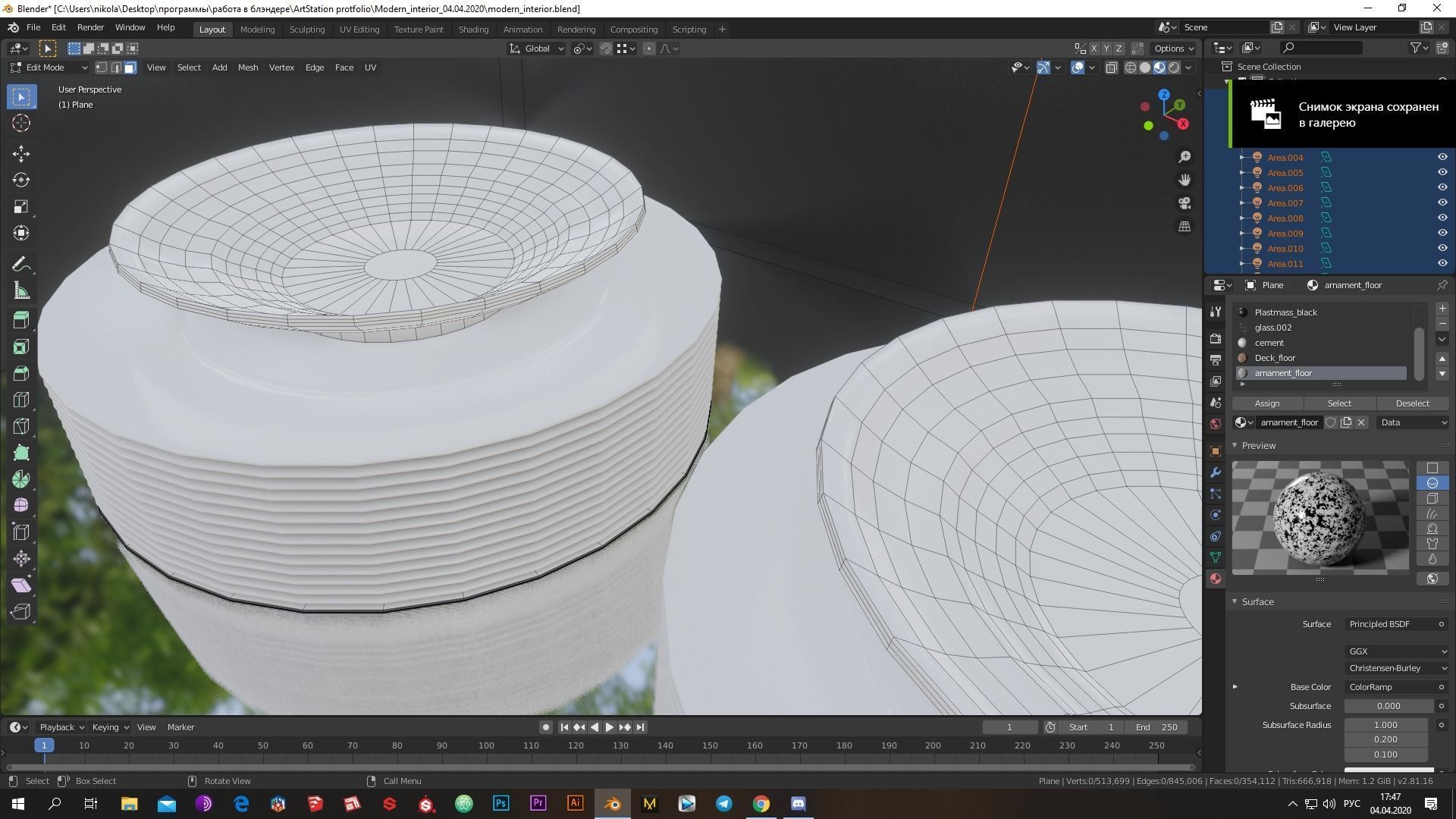Viewport: 1456px width, 819px height.
Task: Select the Cursor tool in the toolbar
Action: tap(21, 123)
